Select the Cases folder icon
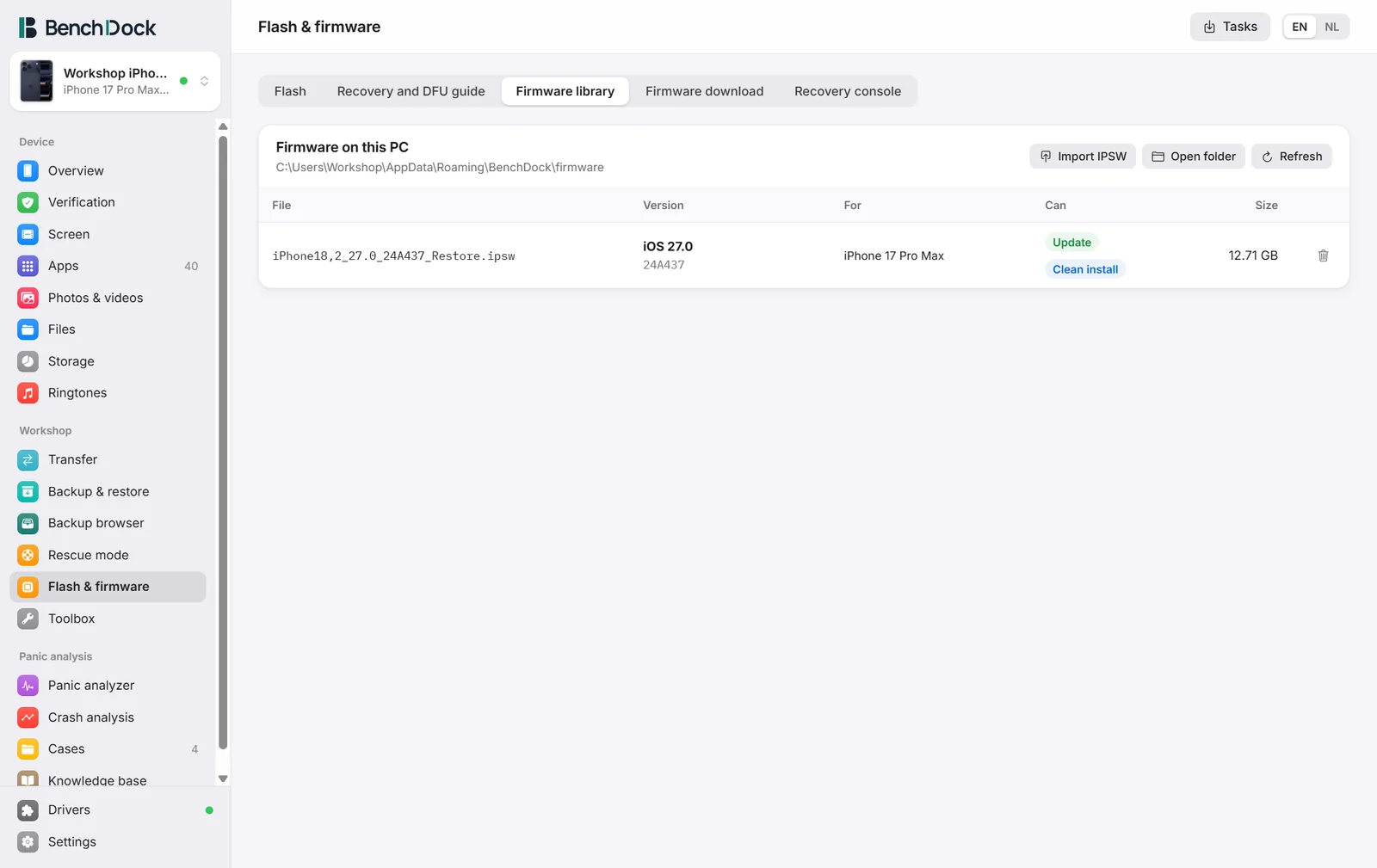Screen dimensions: 1377x868 pyautogui.click(x=28, y=749)
